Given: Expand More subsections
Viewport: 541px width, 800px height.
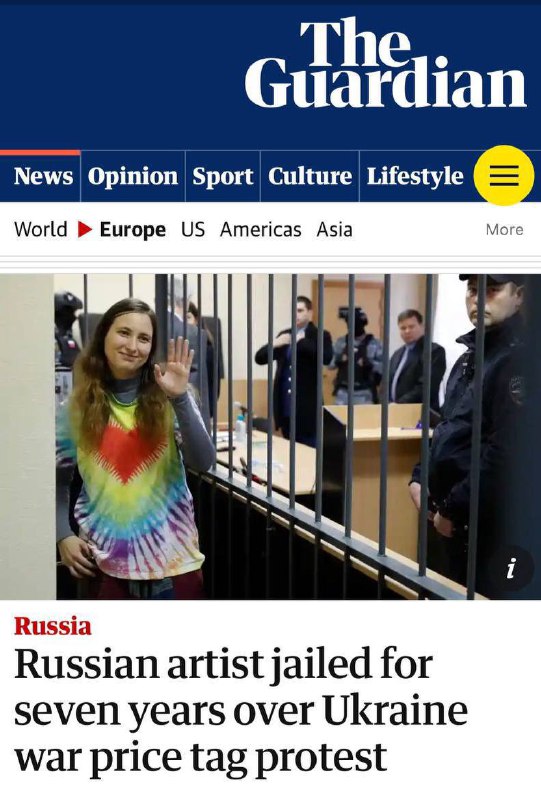Looking at the screenshot, I should pos(504,230).
